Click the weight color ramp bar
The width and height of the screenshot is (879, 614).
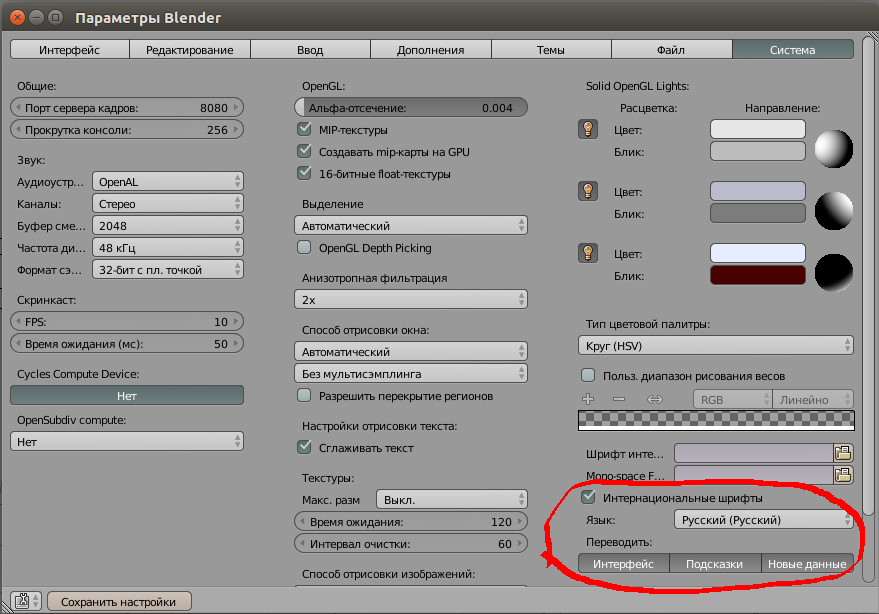pyautogui.click(x=716, y=421)
